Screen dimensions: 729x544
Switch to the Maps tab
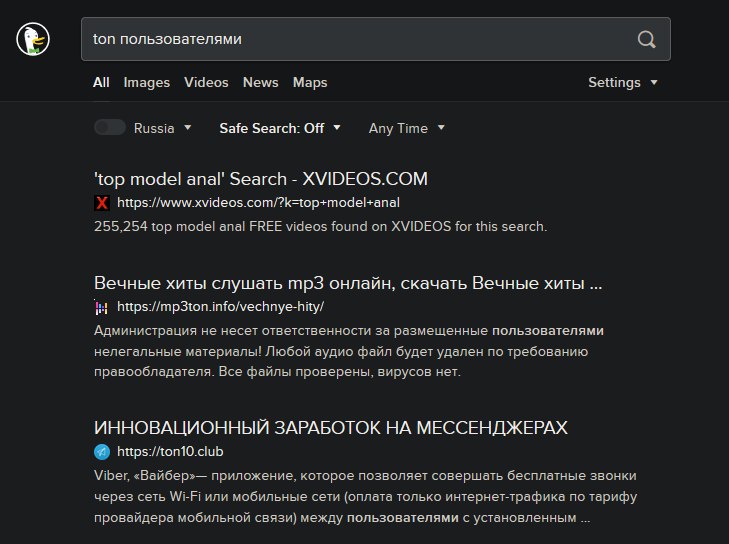pos(310,82)
